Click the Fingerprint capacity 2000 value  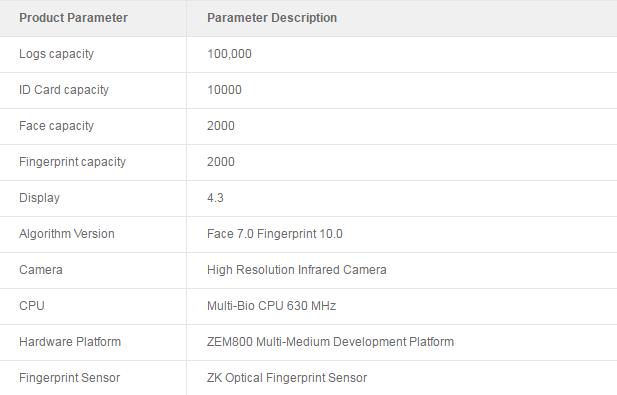(221, 162)
